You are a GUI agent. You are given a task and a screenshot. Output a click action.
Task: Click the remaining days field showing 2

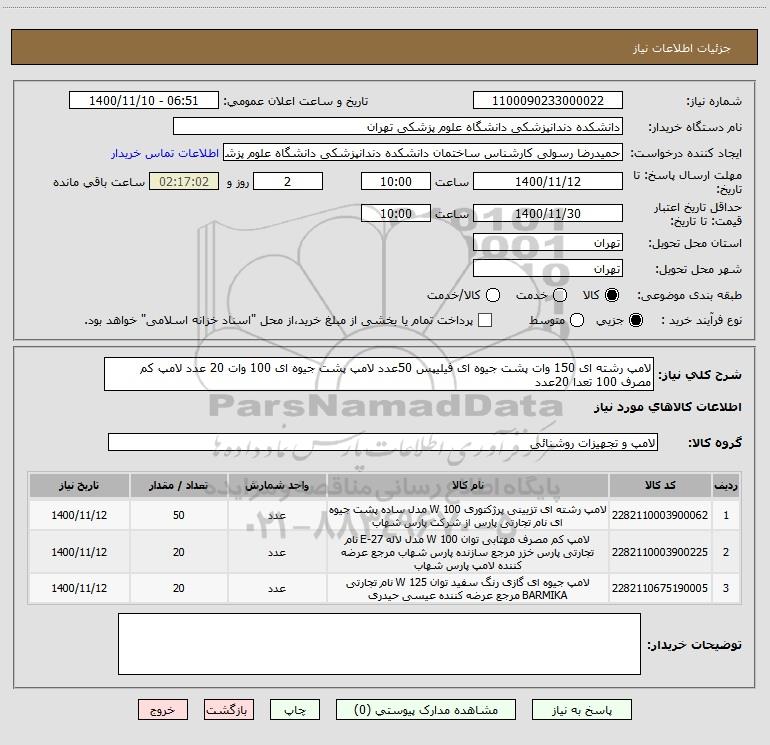(288, 182)
